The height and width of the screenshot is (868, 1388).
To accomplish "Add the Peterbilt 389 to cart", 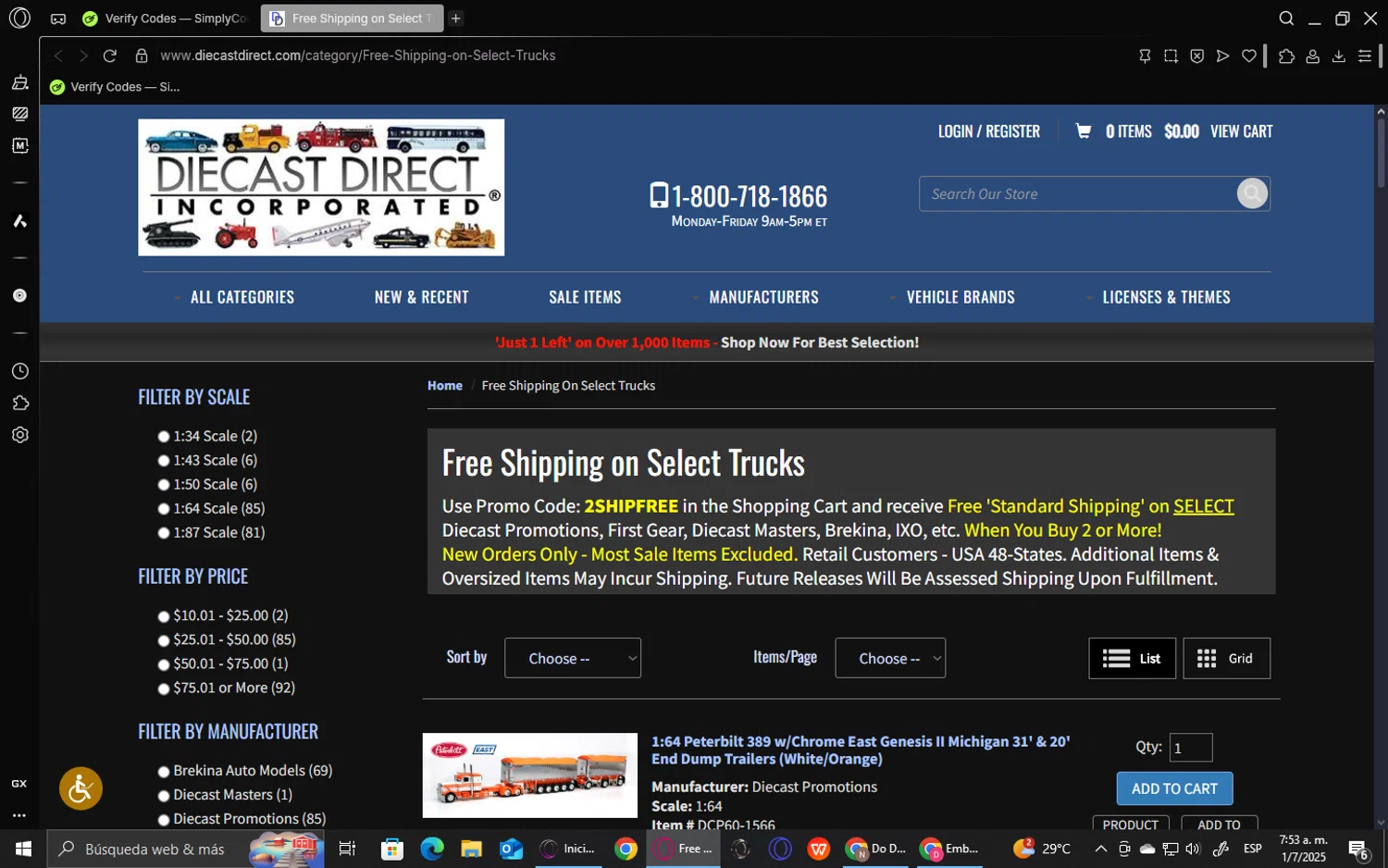I will [x=1174, y=788].
